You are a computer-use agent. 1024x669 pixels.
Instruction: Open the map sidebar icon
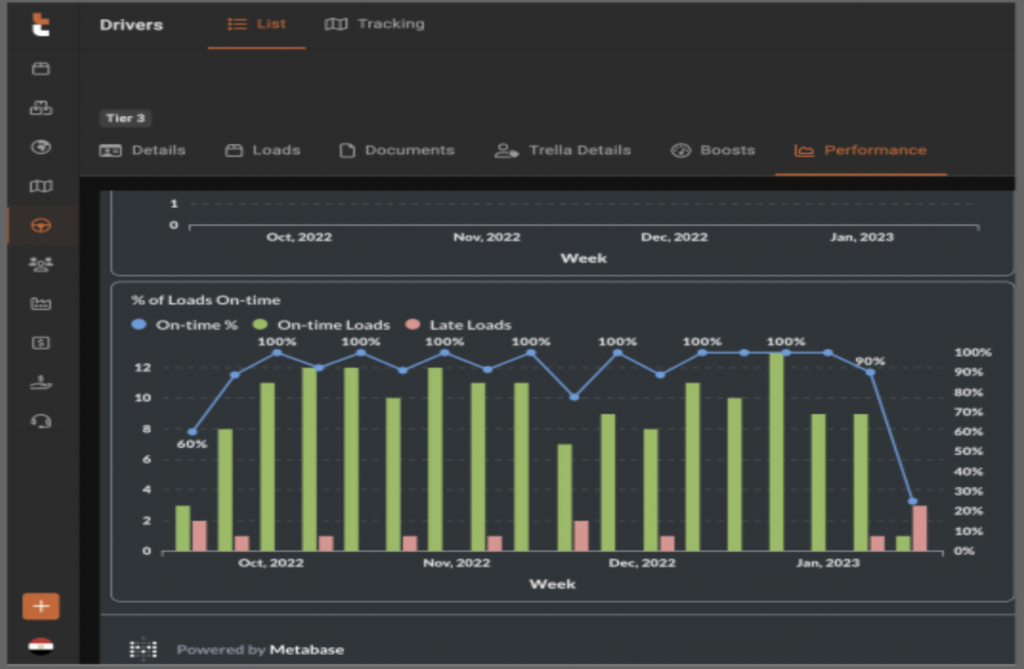(x=40, y=186)
